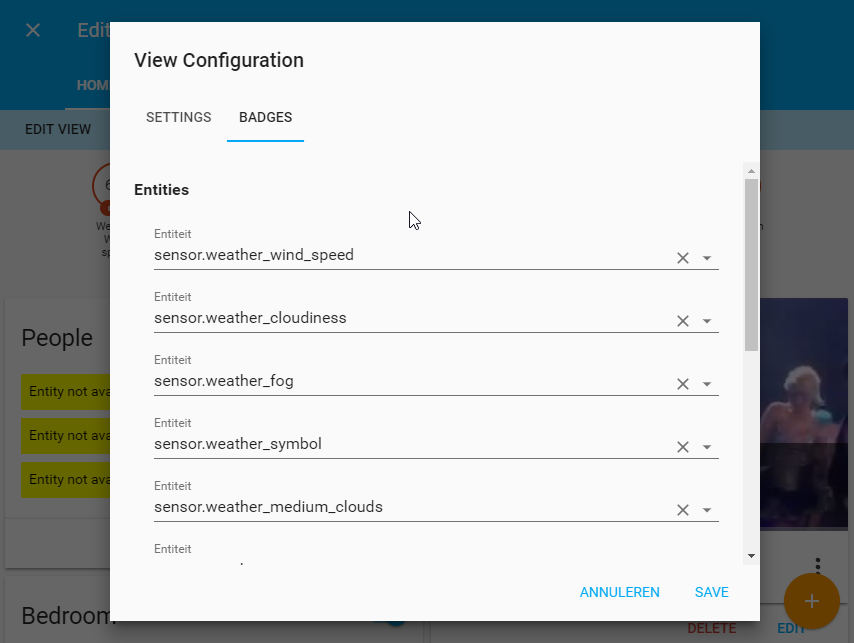Click the orange add card button

tap(811, 601)
